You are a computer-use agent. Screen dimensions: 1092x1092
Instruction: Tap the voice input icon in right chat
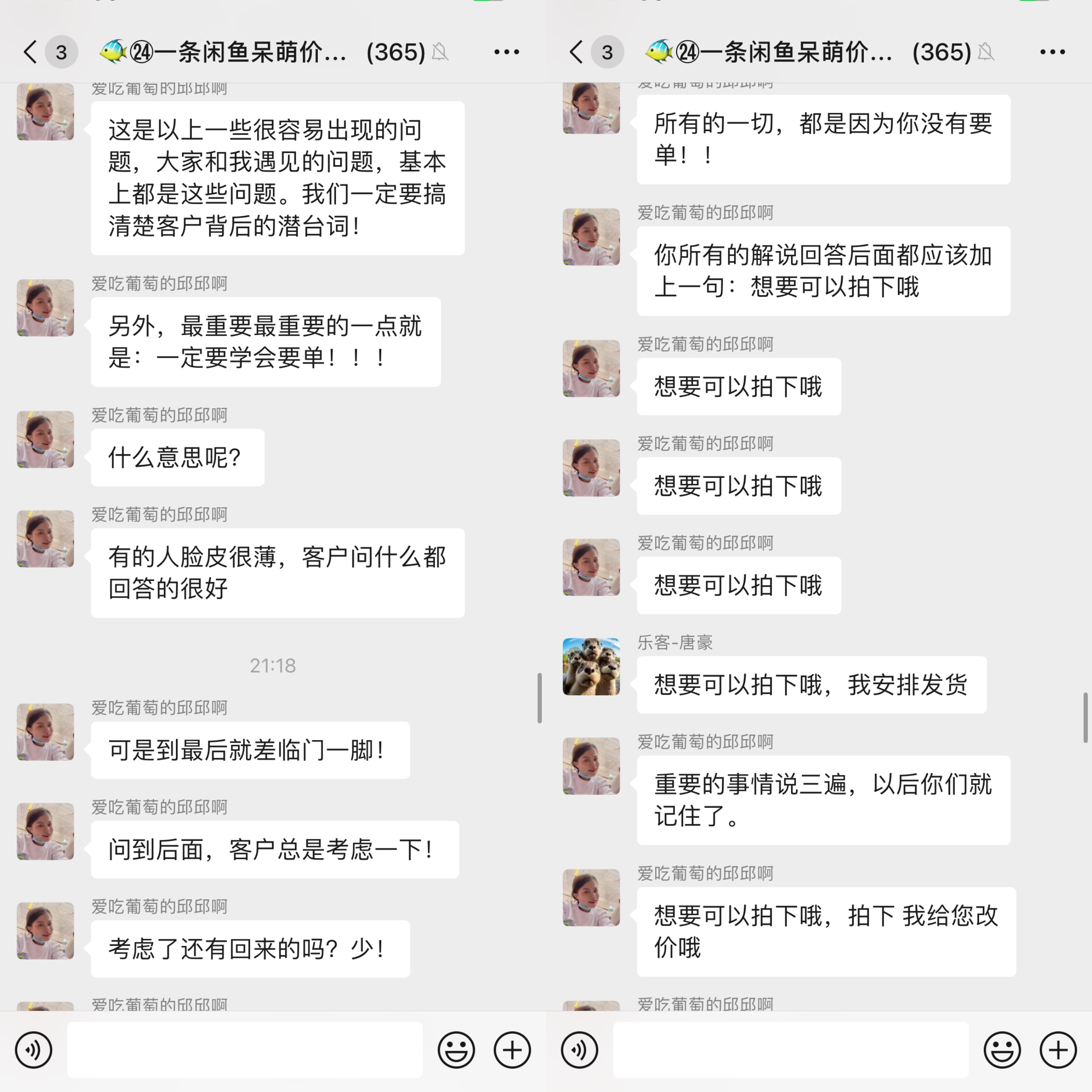[x=579, y=1050]
